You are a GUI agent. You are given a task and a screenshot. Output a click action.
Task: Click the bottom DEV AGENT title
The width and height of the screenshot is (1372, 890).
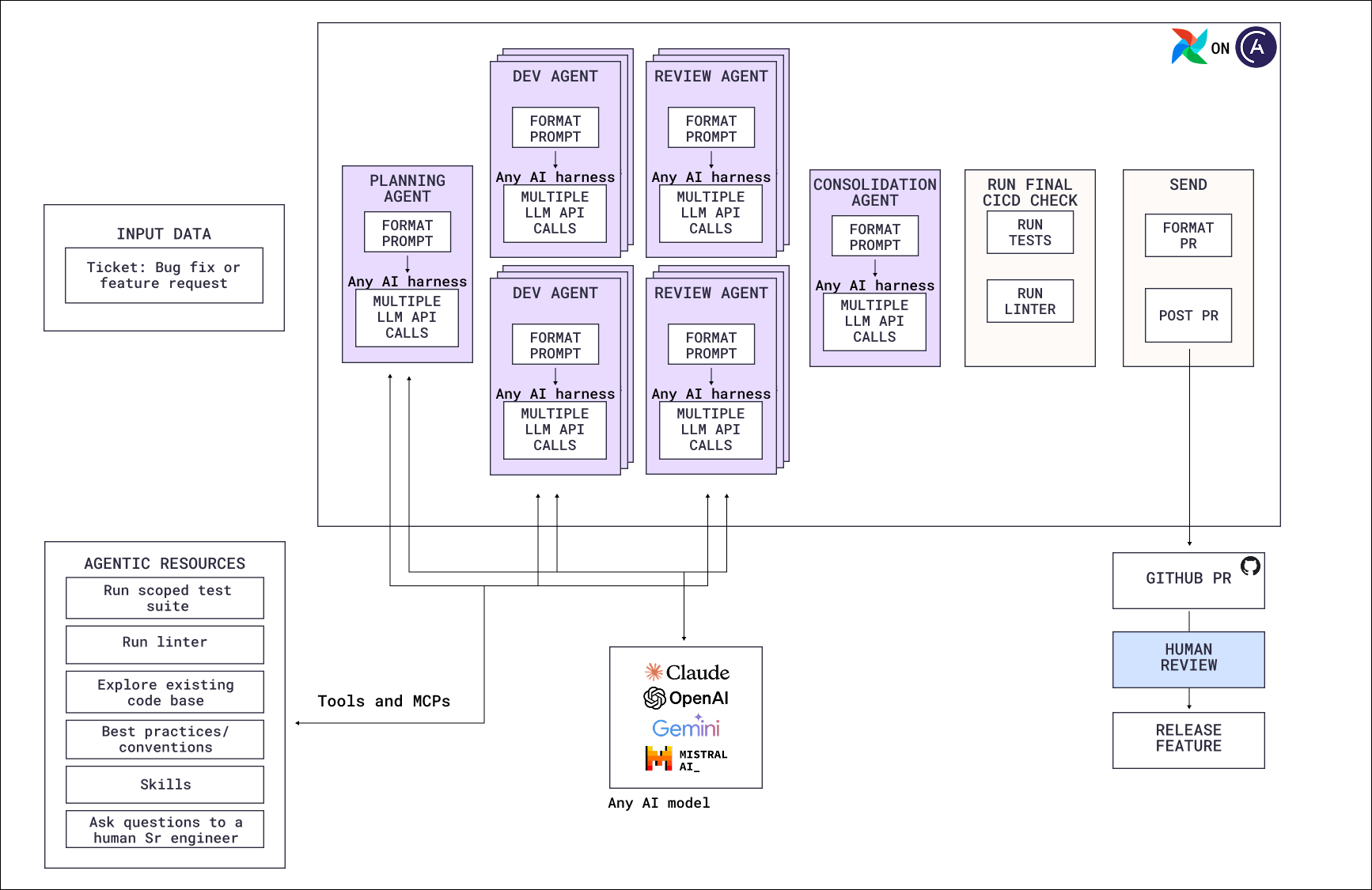555,293
